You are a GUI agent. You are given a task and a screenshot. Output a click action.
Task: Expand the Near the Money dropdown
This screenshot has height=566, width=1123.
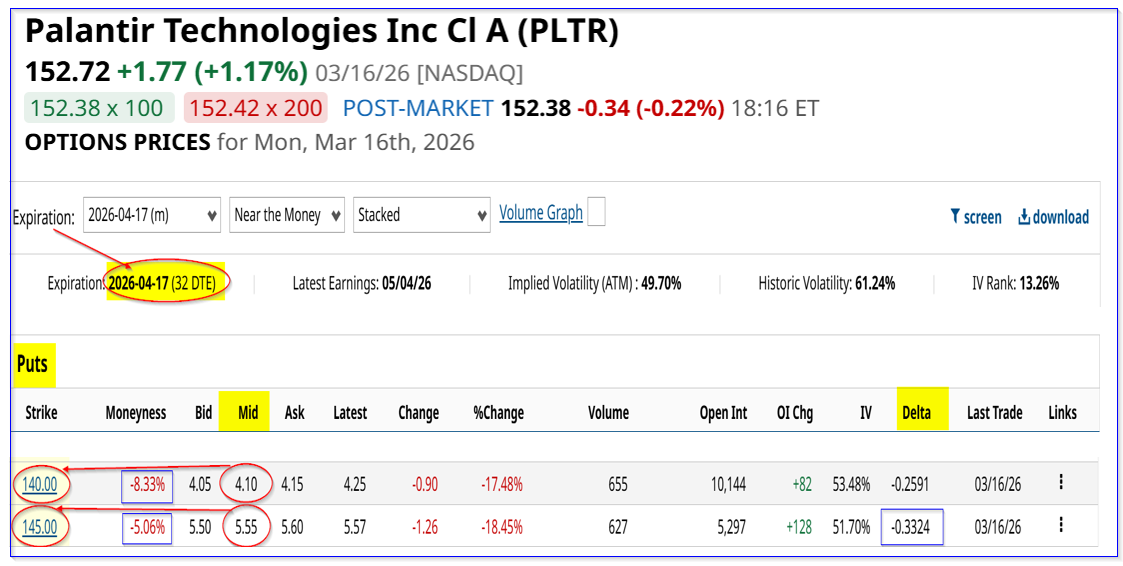pyautogui.click(x=287, y=215)
